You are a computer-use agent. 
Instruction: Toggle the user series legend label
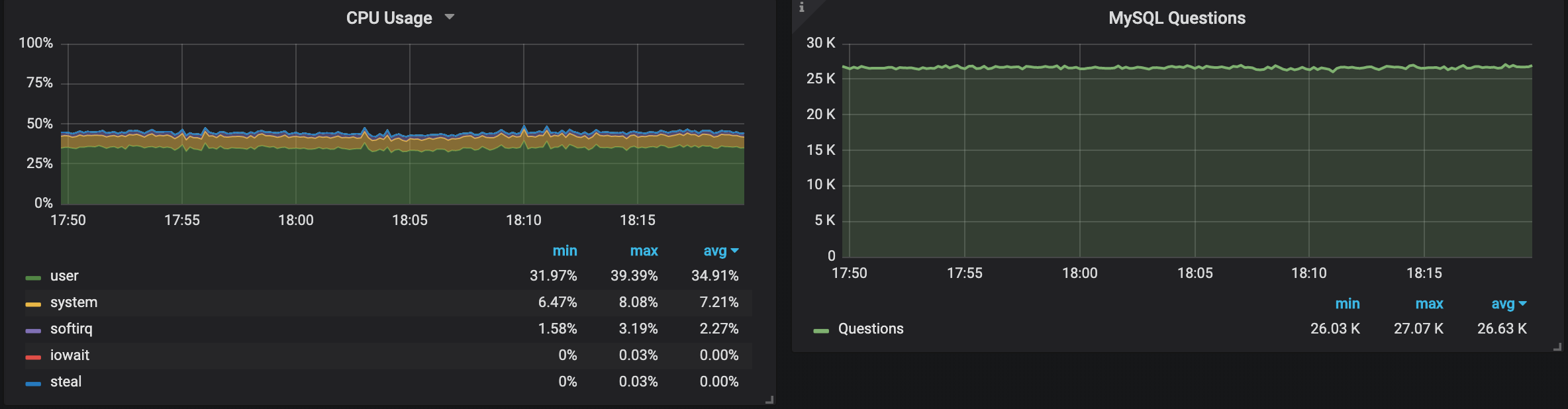[x=64, y=276]
